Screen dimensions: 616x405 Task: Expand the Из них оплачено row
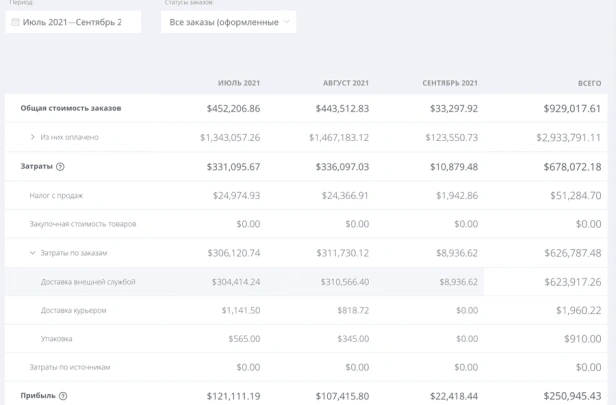click(32, 137)
